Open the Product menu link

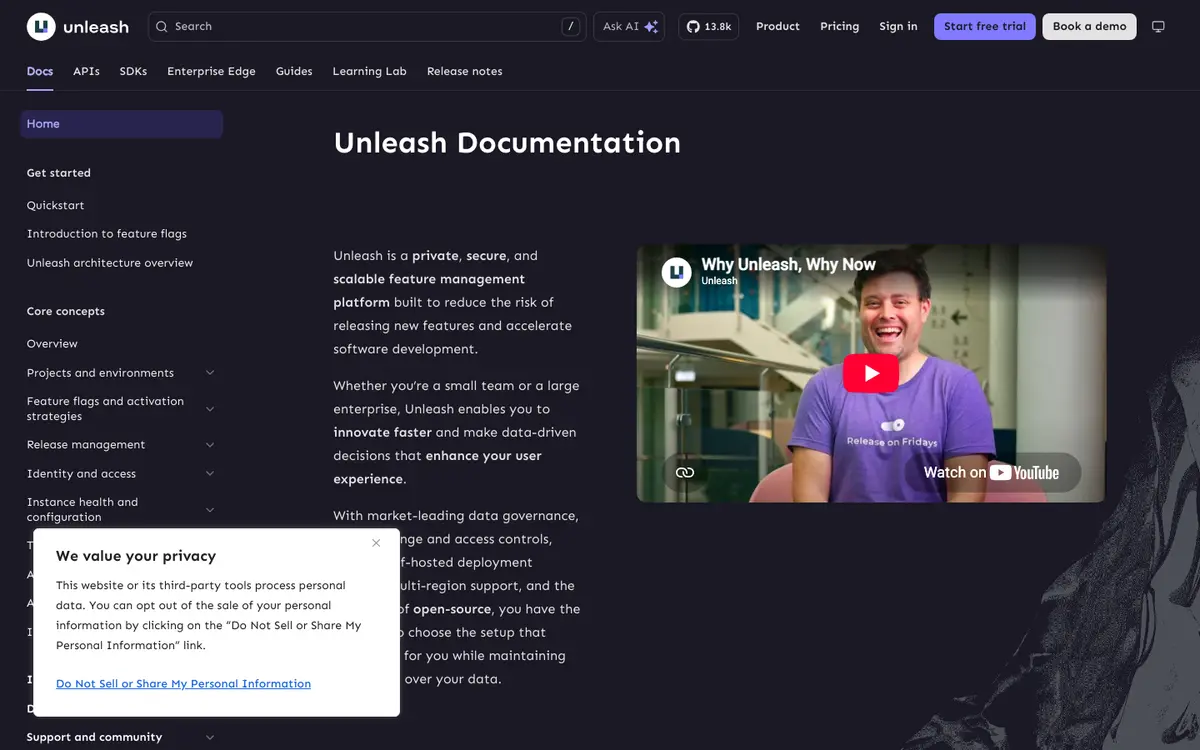click(x=778, y=27)
